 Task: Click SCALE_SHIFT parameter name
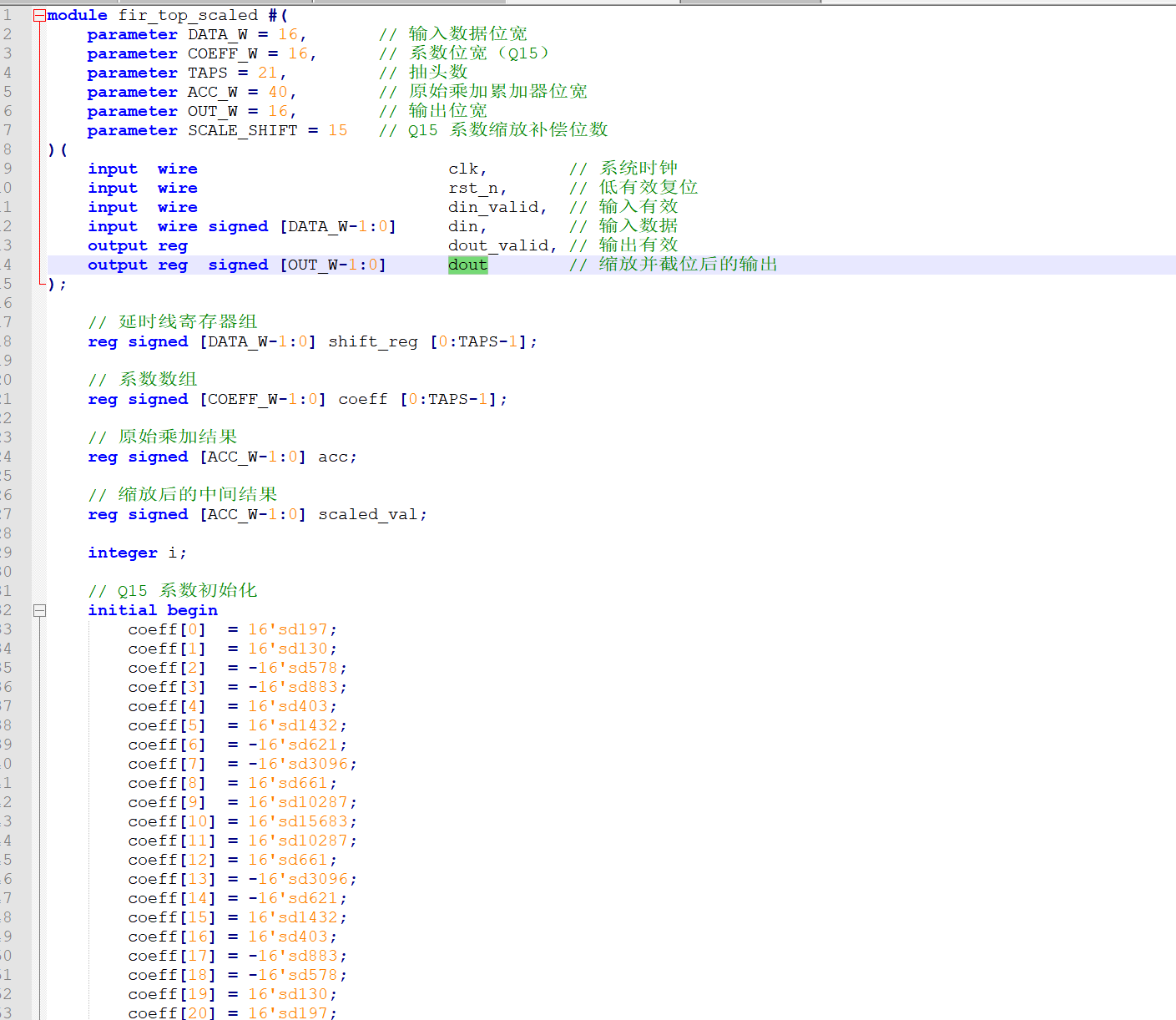[x=242, y=130]
